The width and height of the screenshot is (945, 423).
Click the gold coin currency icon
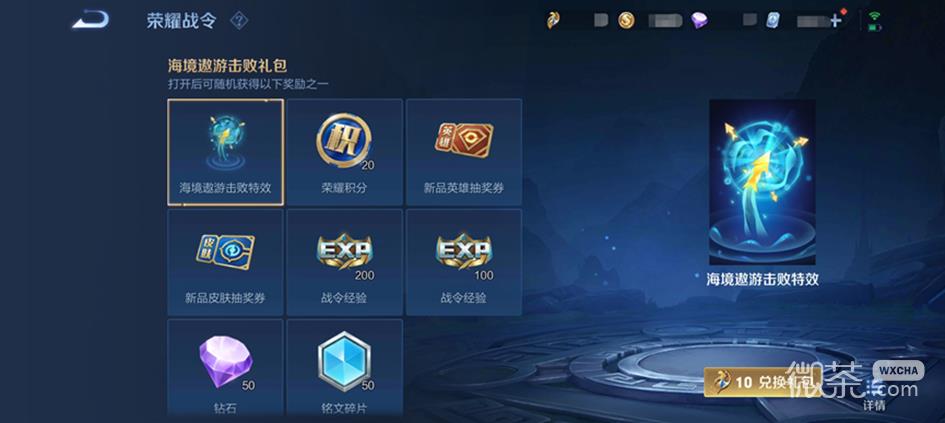click(x=626, y=20)
